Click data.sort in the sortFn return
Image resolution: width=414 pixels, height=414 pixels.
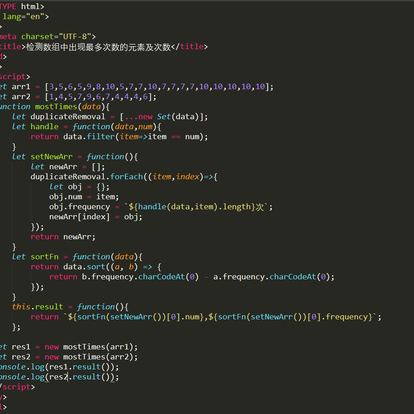coord(84,267)
